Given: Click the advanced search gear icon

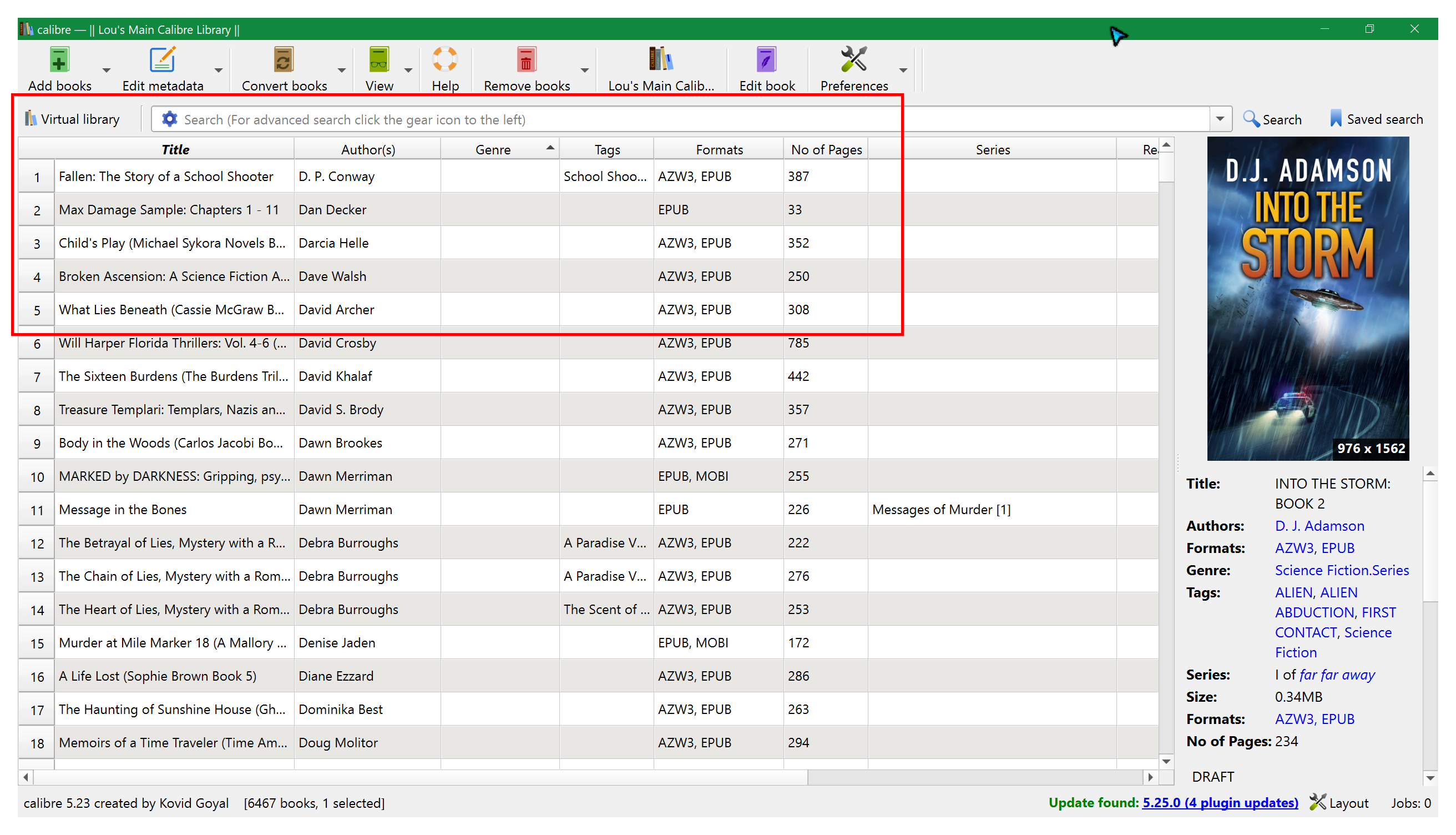Looking at the screenshot, I should click(x=170, y=119).
